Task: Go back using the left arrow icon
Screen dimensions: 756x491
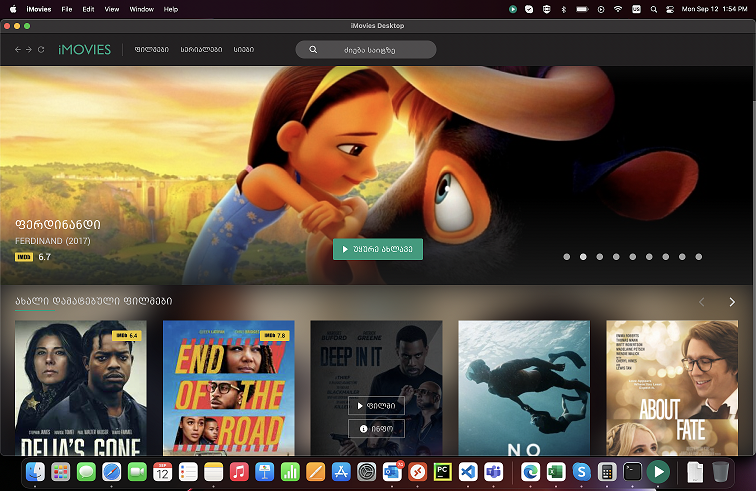Action: tap(18, 49)
